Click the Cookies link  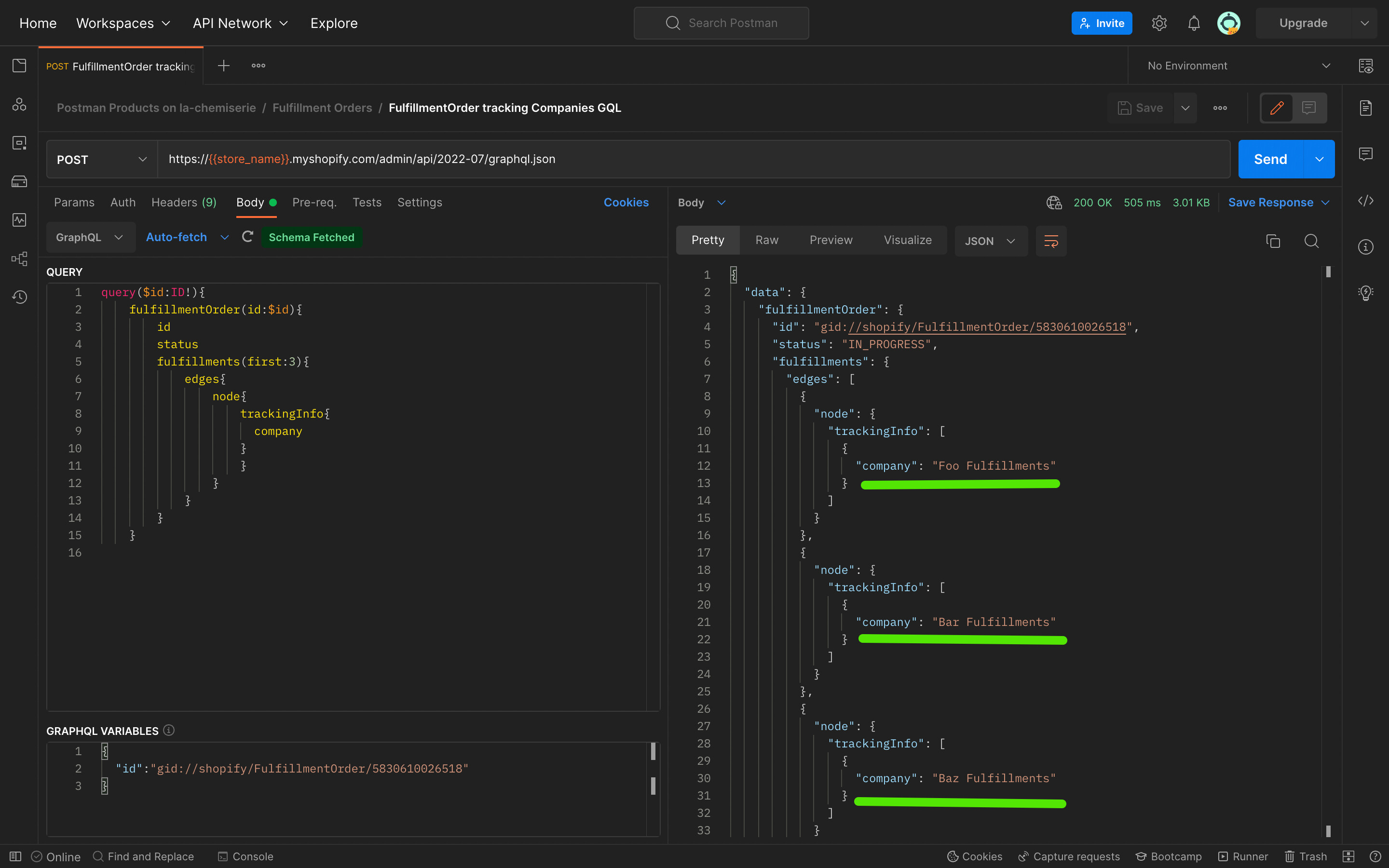pyautogui.click(x=626, y=202)
